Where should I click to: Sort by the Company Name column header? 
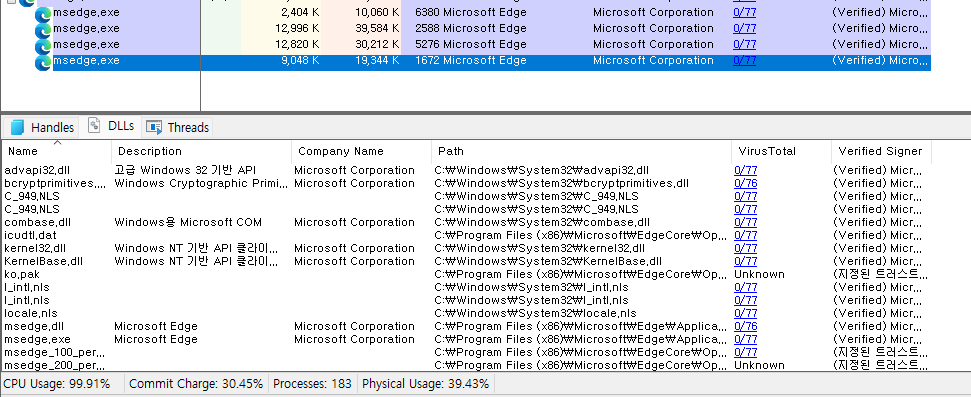tap(361, 151)
